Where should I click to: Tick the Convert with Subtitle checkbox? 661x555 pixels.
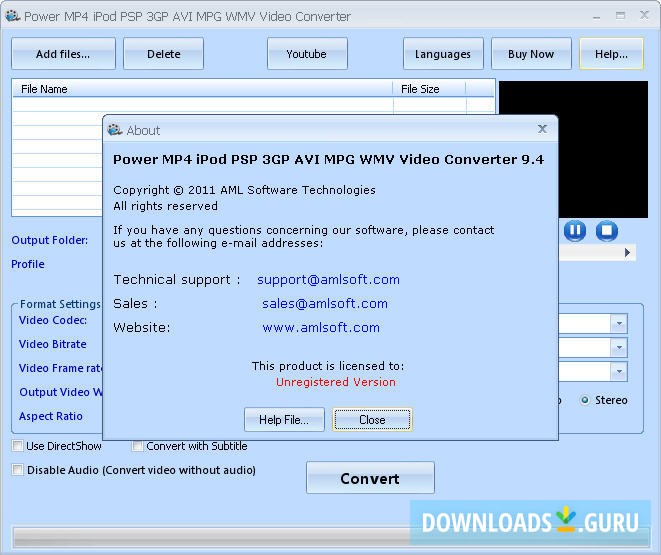137,446
